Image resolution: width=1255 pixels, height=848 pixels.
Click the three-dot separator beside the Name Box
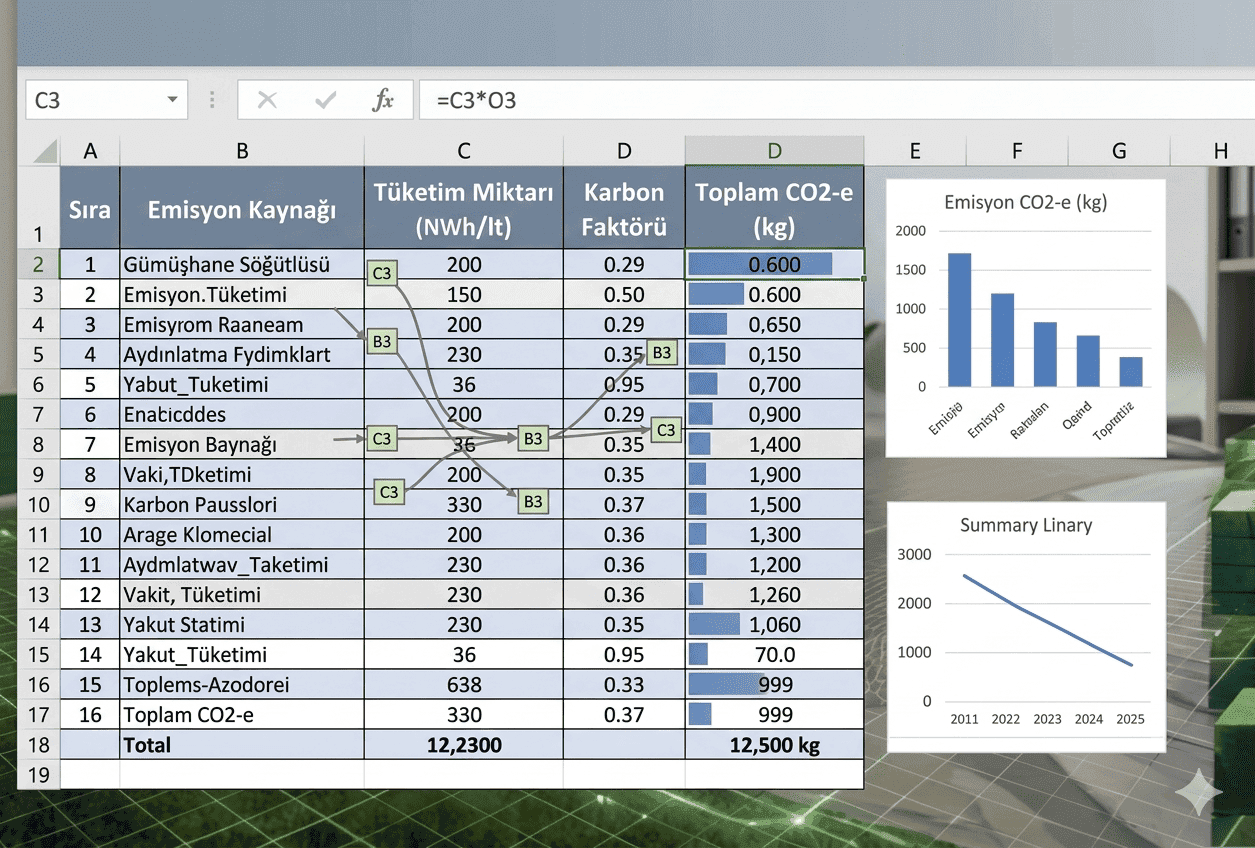pyautogui.click(x=212, y=98)
